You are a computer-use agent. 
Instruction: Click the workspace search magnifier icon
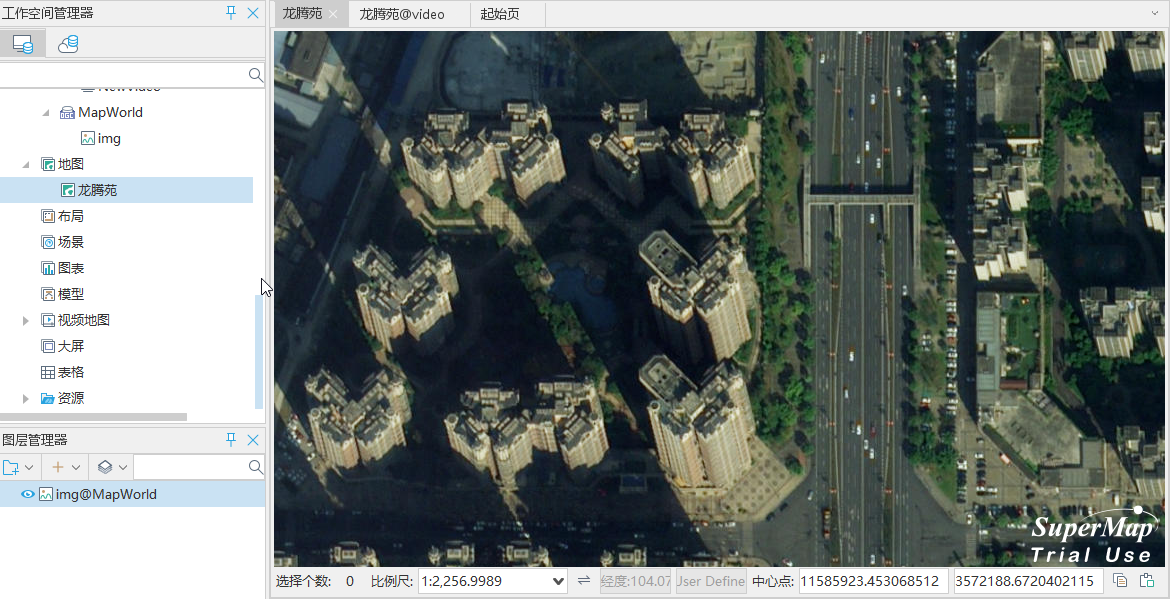pyautogui.click(x=255, y=75)
